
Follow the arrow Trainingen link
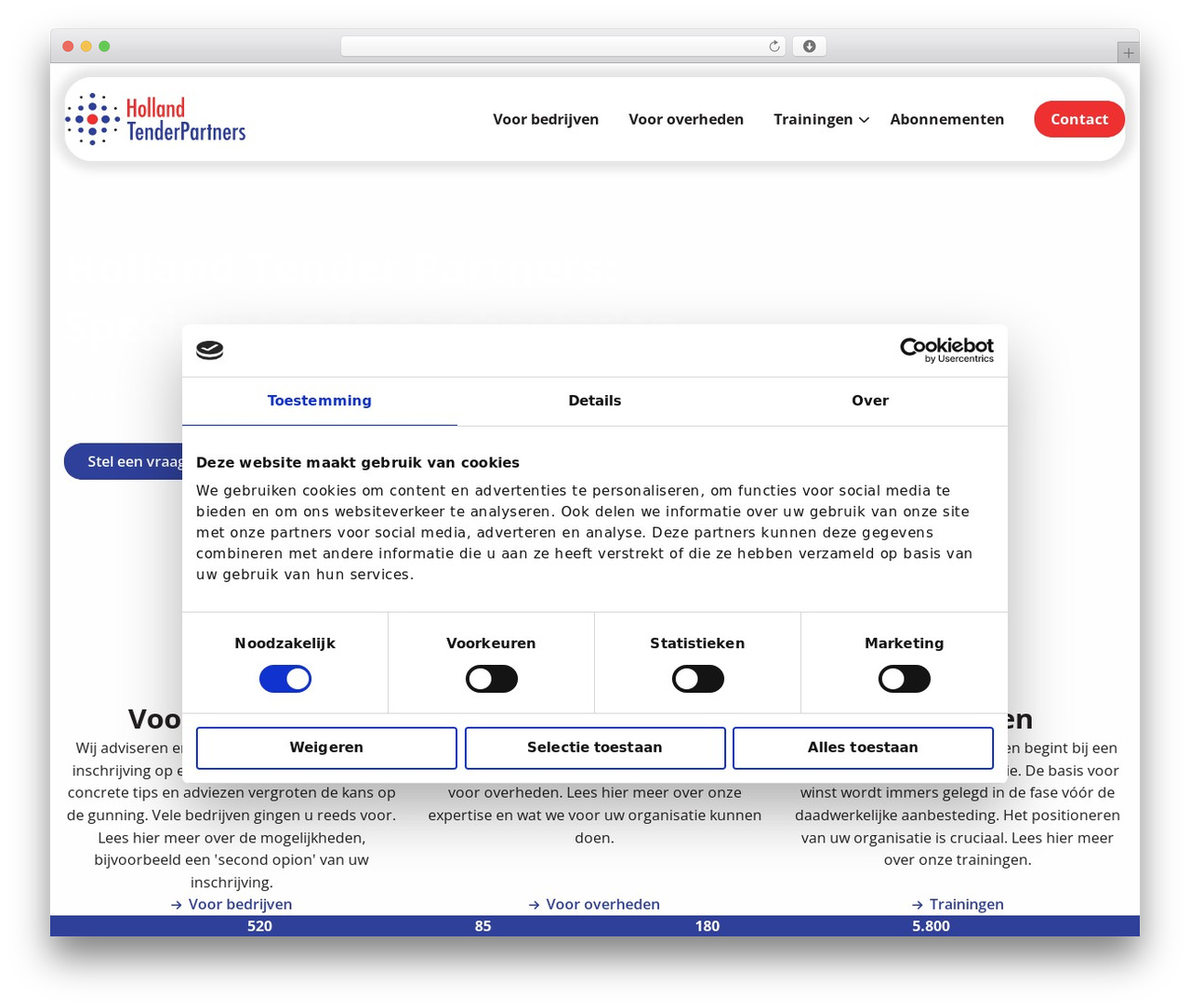958,904
